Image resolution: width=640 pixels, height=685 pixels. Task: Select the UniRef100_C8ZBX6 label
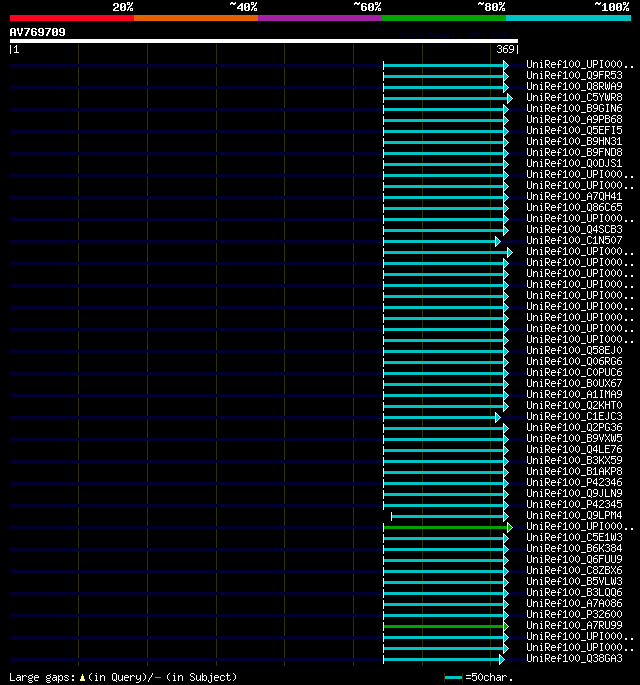tap(574, 570)
